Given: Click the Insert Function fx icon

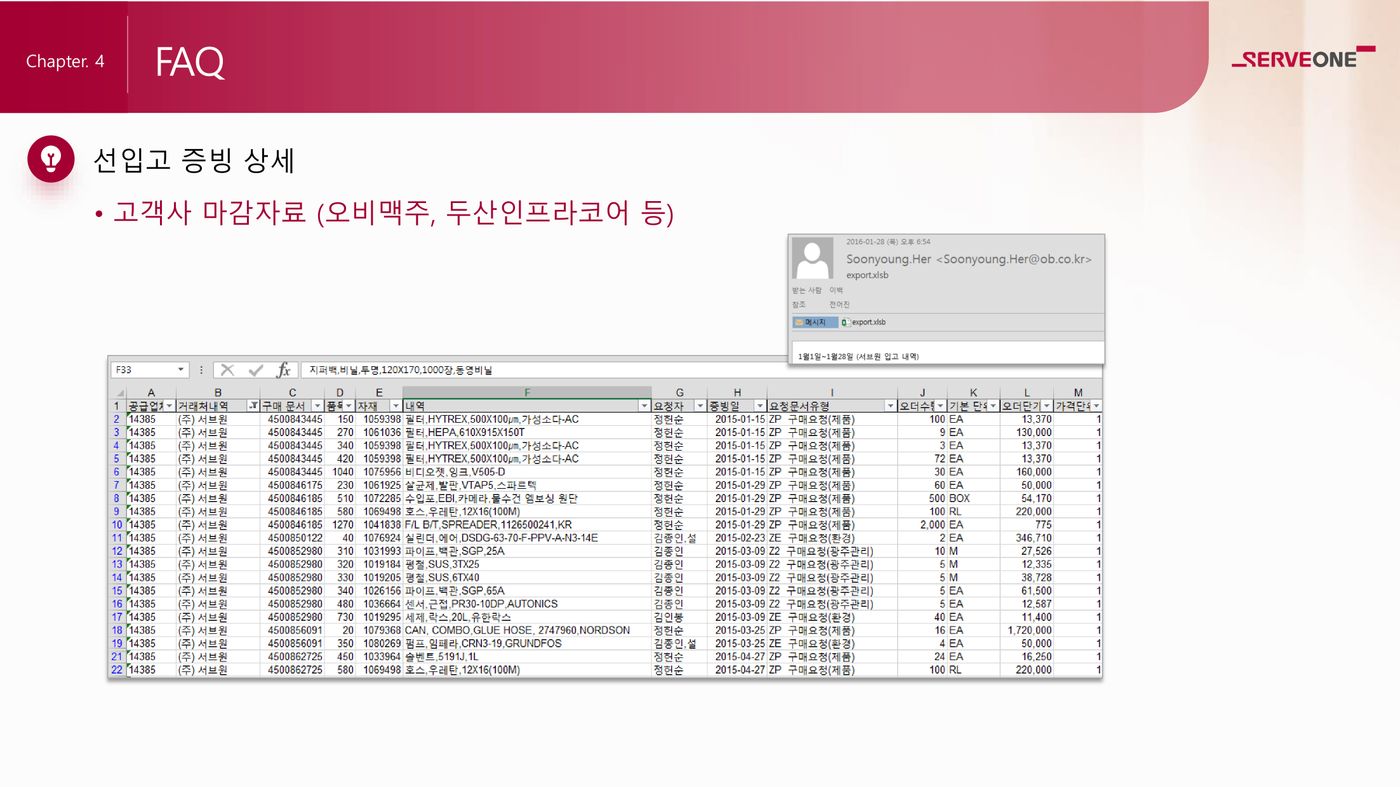Looking at the screenshot, I should click(284, 370).
